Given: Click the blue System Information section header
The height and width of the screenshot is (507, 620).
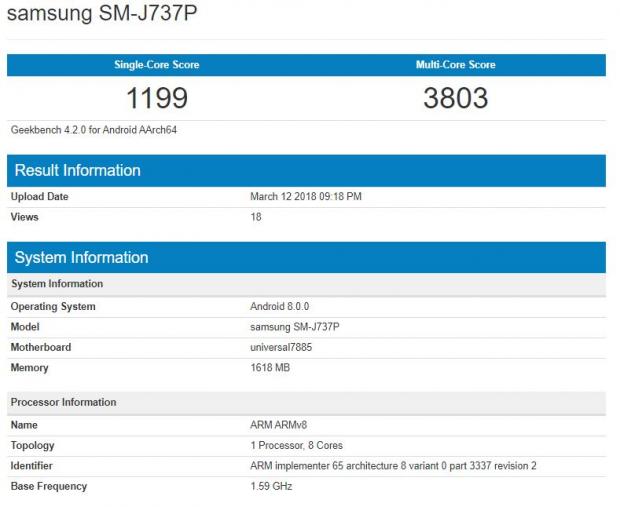Looking at the screenshot, I should pos(81,258).
